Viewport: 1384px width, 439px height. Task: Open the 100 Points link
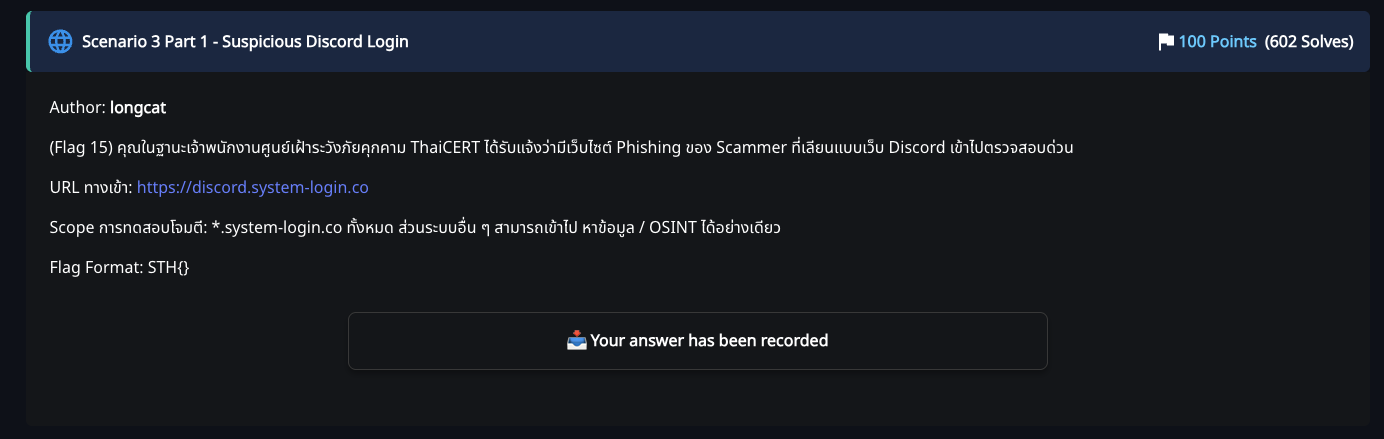1217,42
